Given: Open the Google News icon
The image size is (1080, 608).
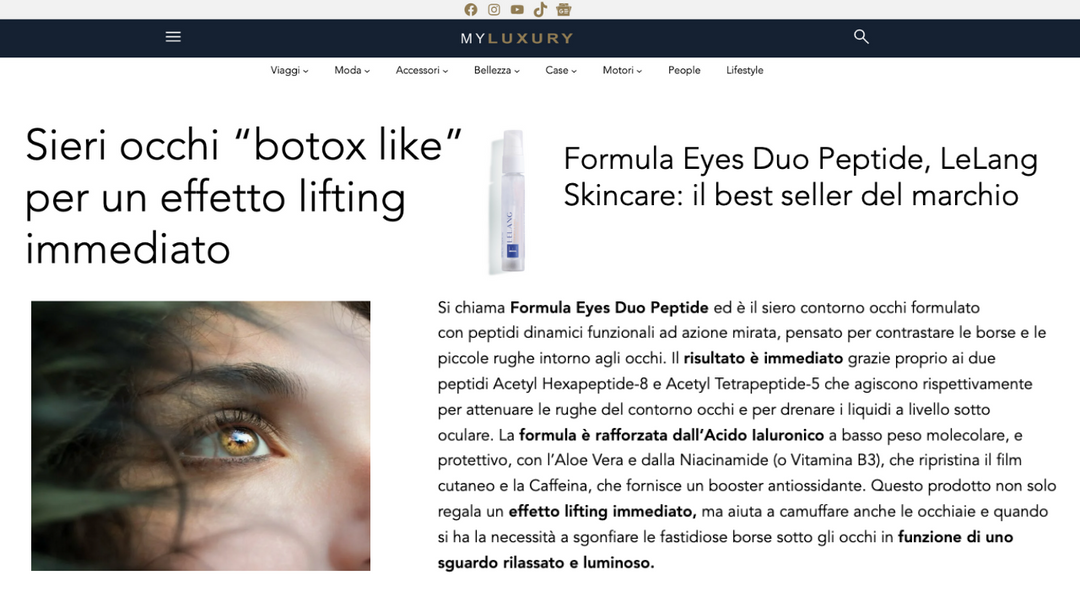Looking at the screenshot, I should (x=563, y=10).
